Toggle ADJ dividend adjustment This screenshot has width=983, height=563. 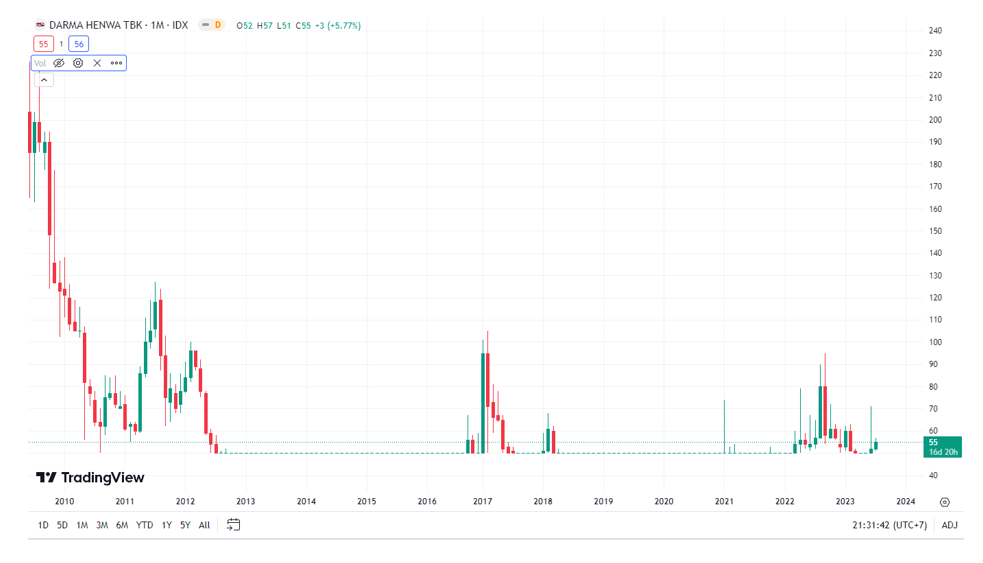(949, 525)
